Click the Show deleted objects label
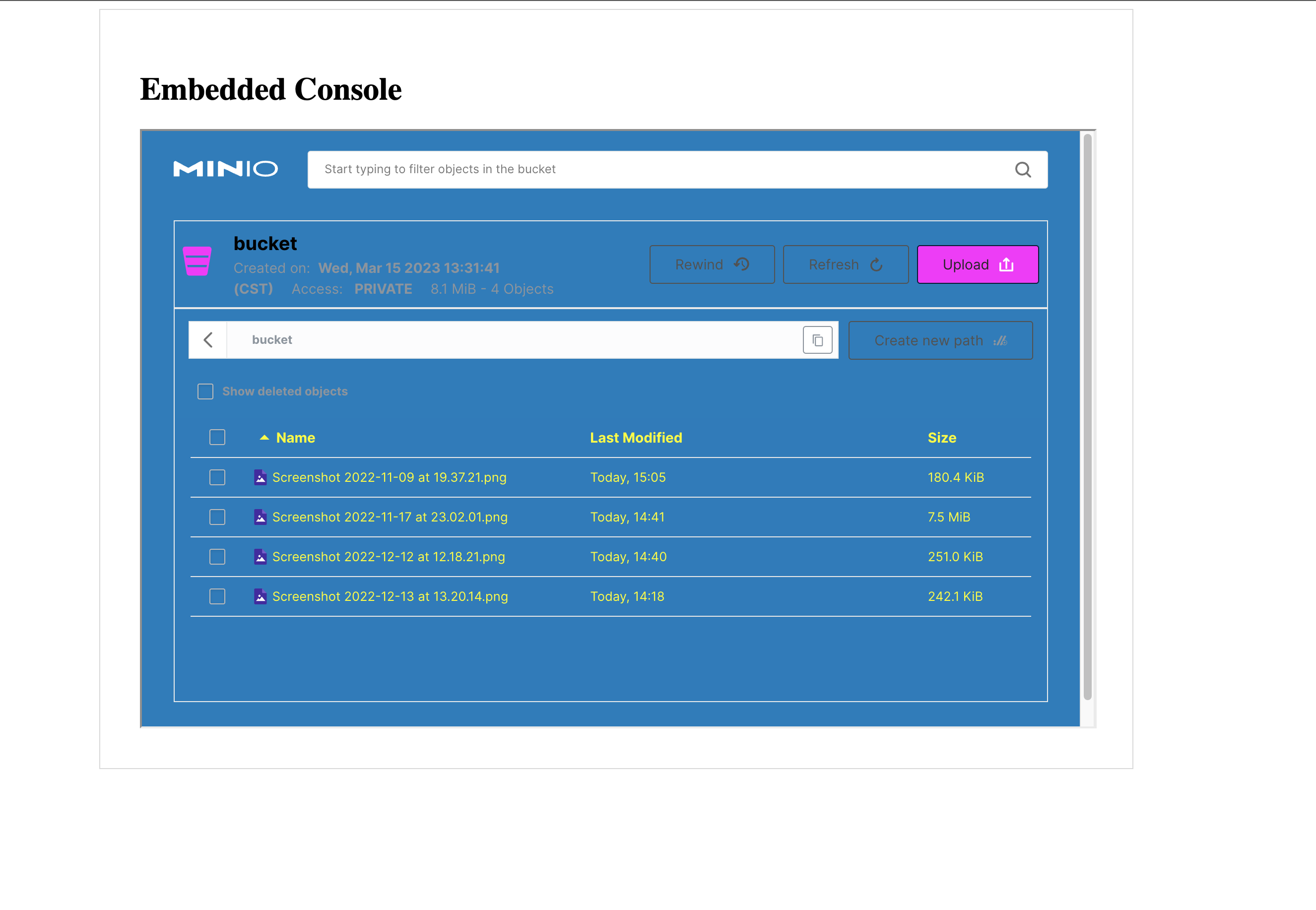Viewport: 1316px width, 910px height. pos(285,391)
